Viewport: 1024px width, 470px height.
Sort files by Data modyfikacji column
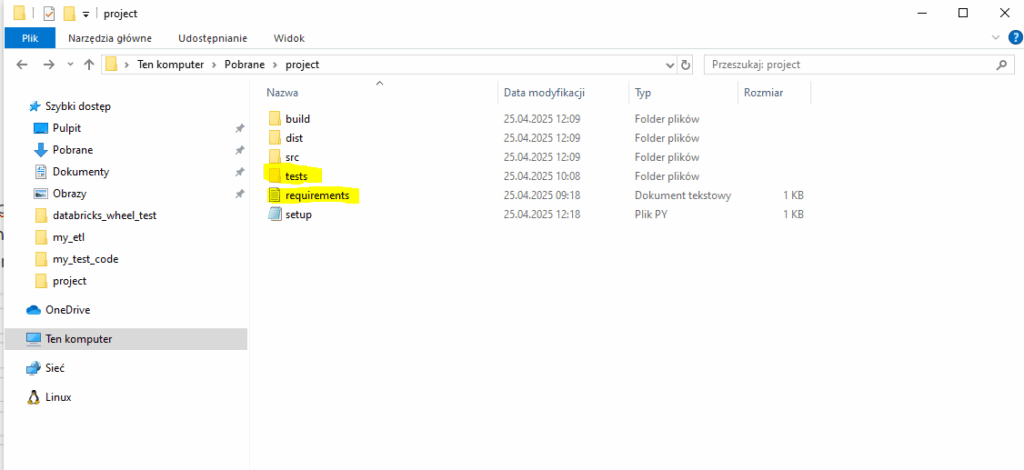tap(543, 92)
